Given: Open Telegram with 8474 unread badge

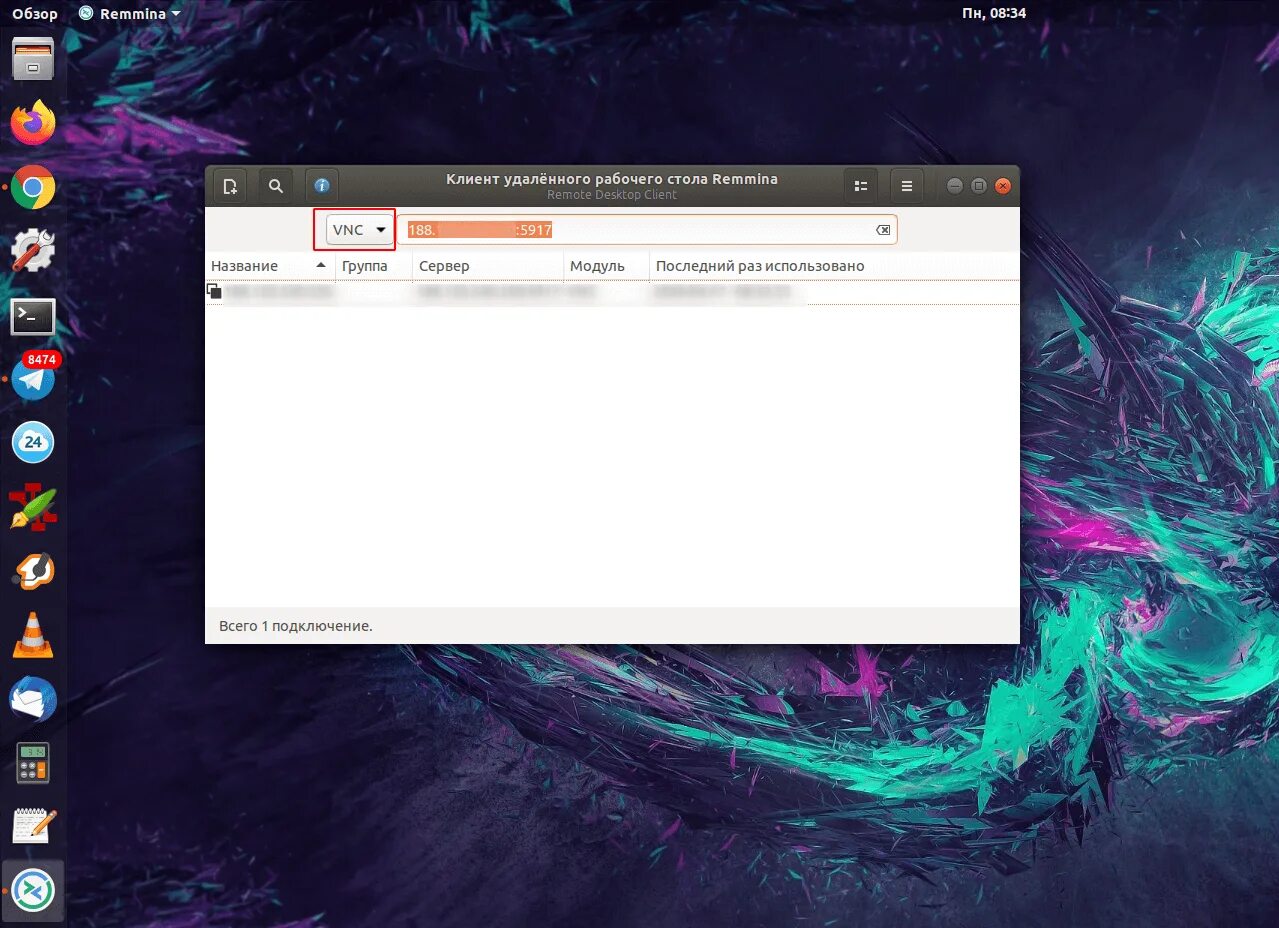Looking at the screenshot, I should pos(33,379).
